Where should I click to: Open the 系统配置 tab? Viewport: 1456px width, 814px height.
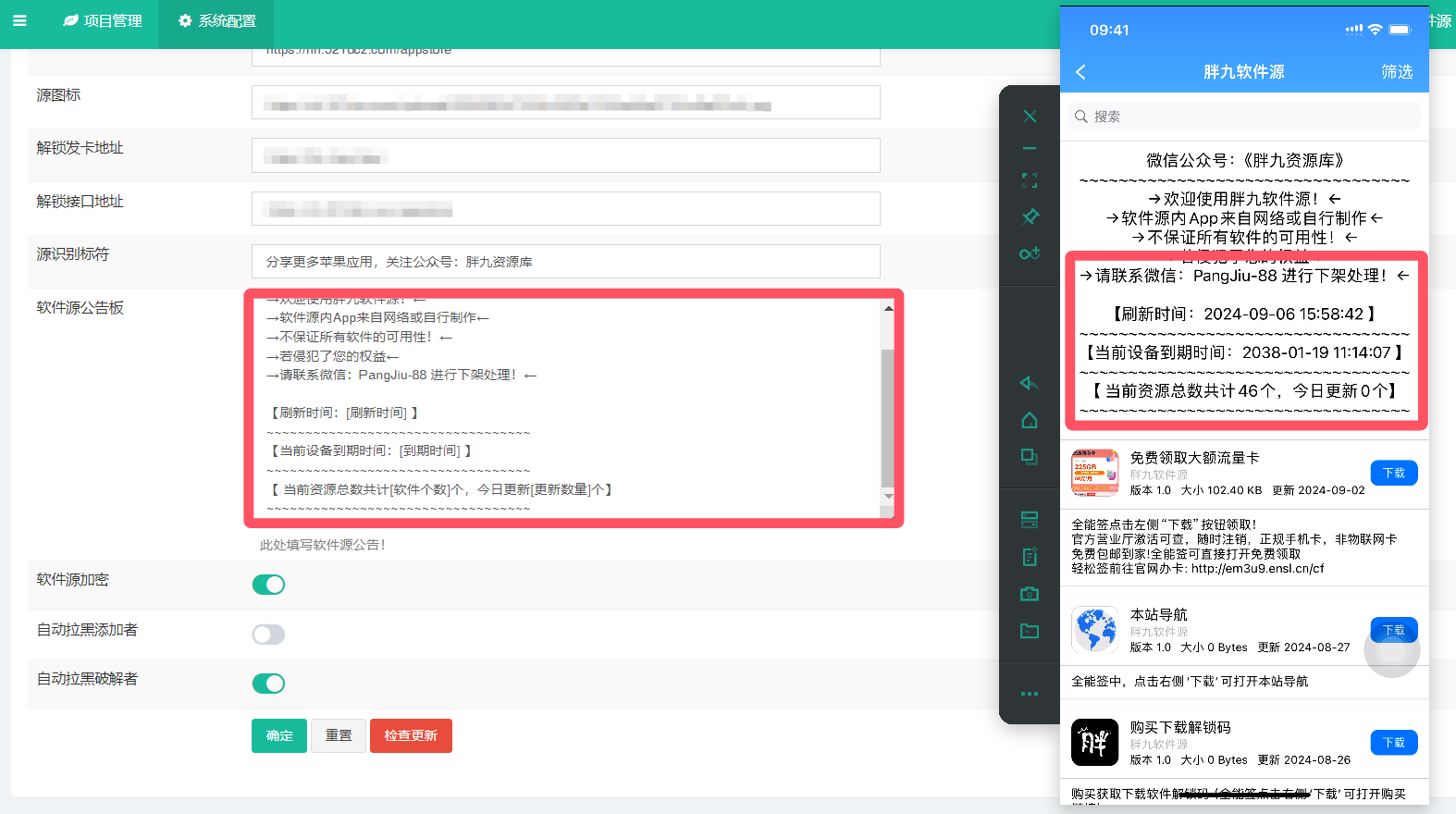[217, 20]
